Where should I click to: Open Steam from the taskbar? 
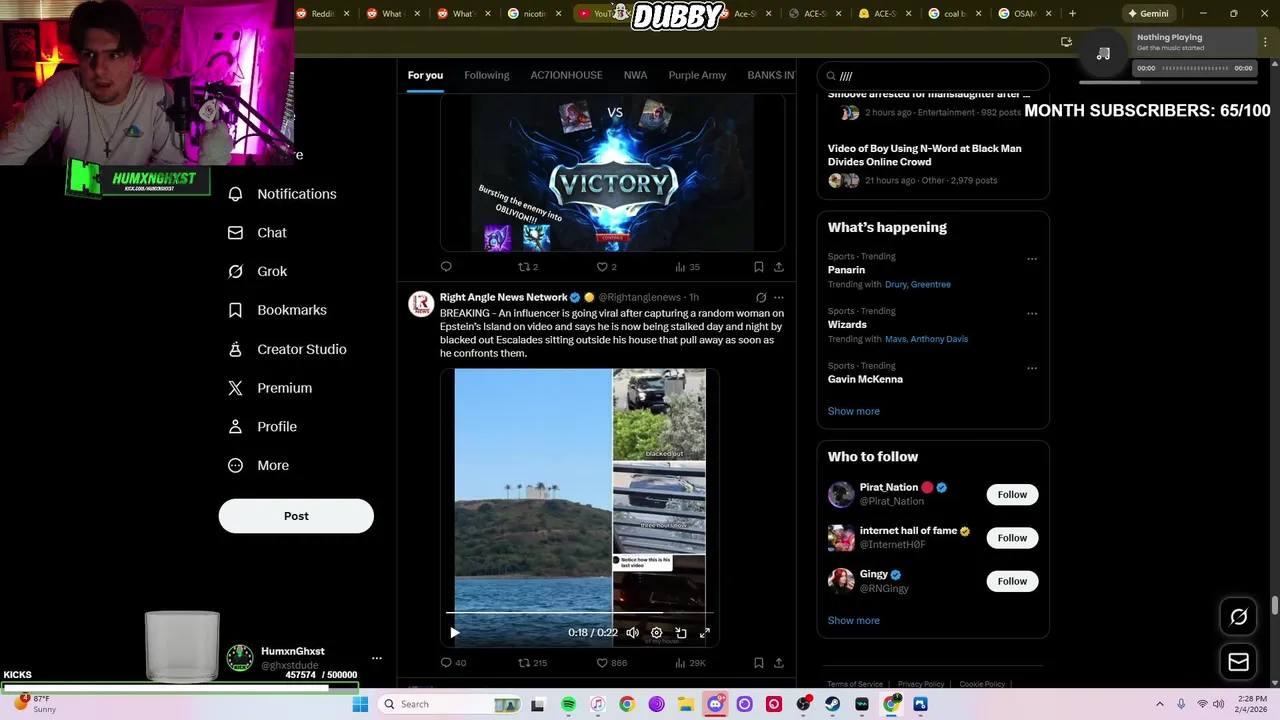tap(832, 704)
